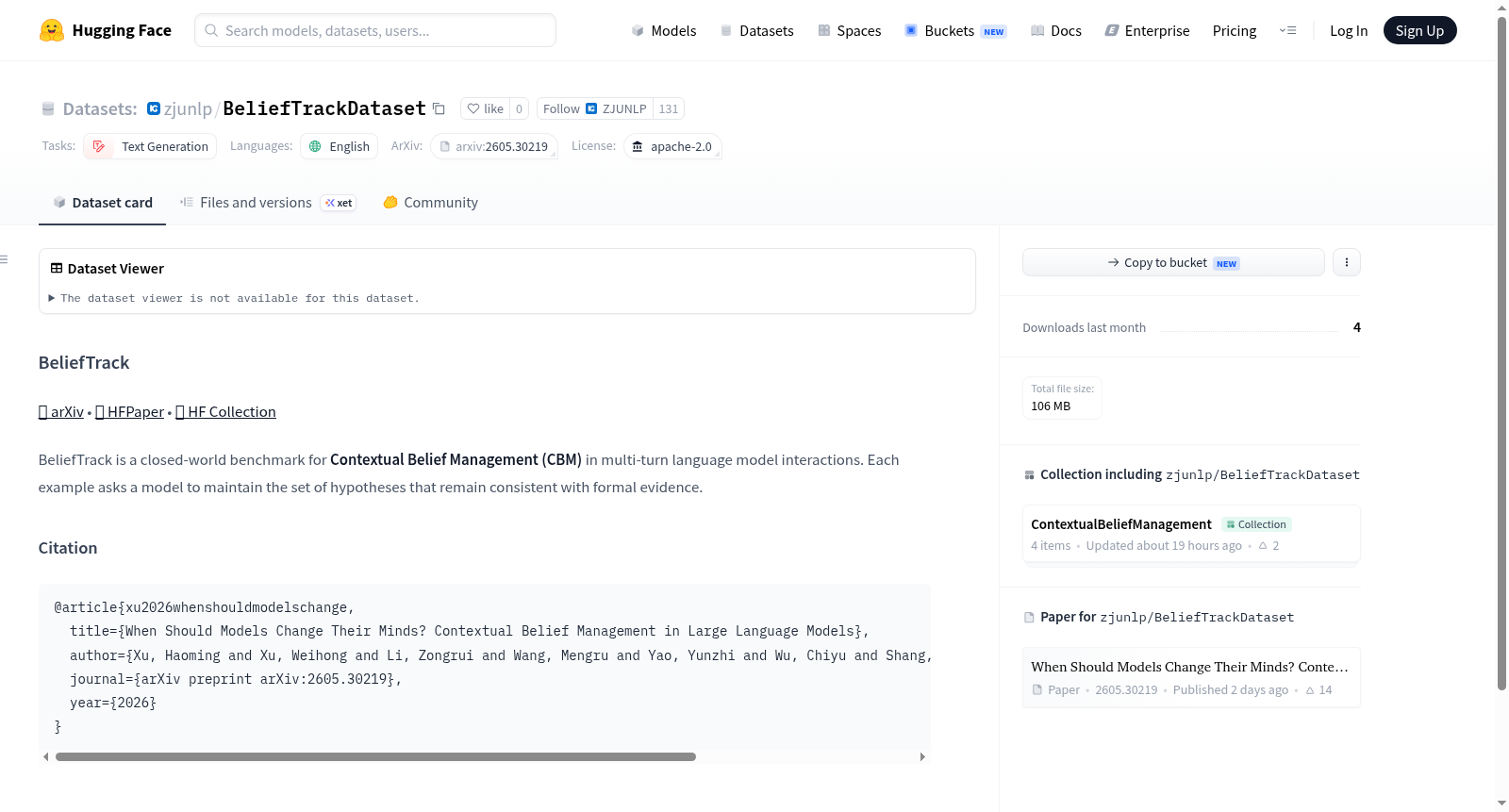Image resolution: width=1509 pixels, height=812 pixels.
Task: Click the apache-2.0 license tag
Action: point(672,146)
